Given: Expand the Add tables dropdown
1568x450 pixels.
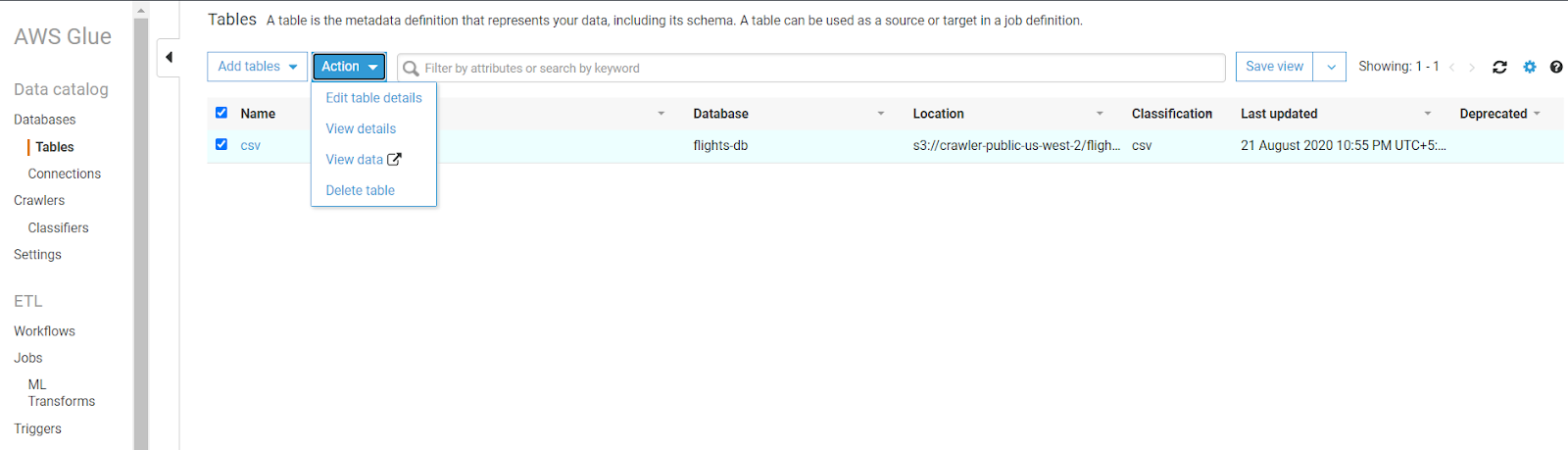Looking at the screenshot, I should [x=258, y=67].
